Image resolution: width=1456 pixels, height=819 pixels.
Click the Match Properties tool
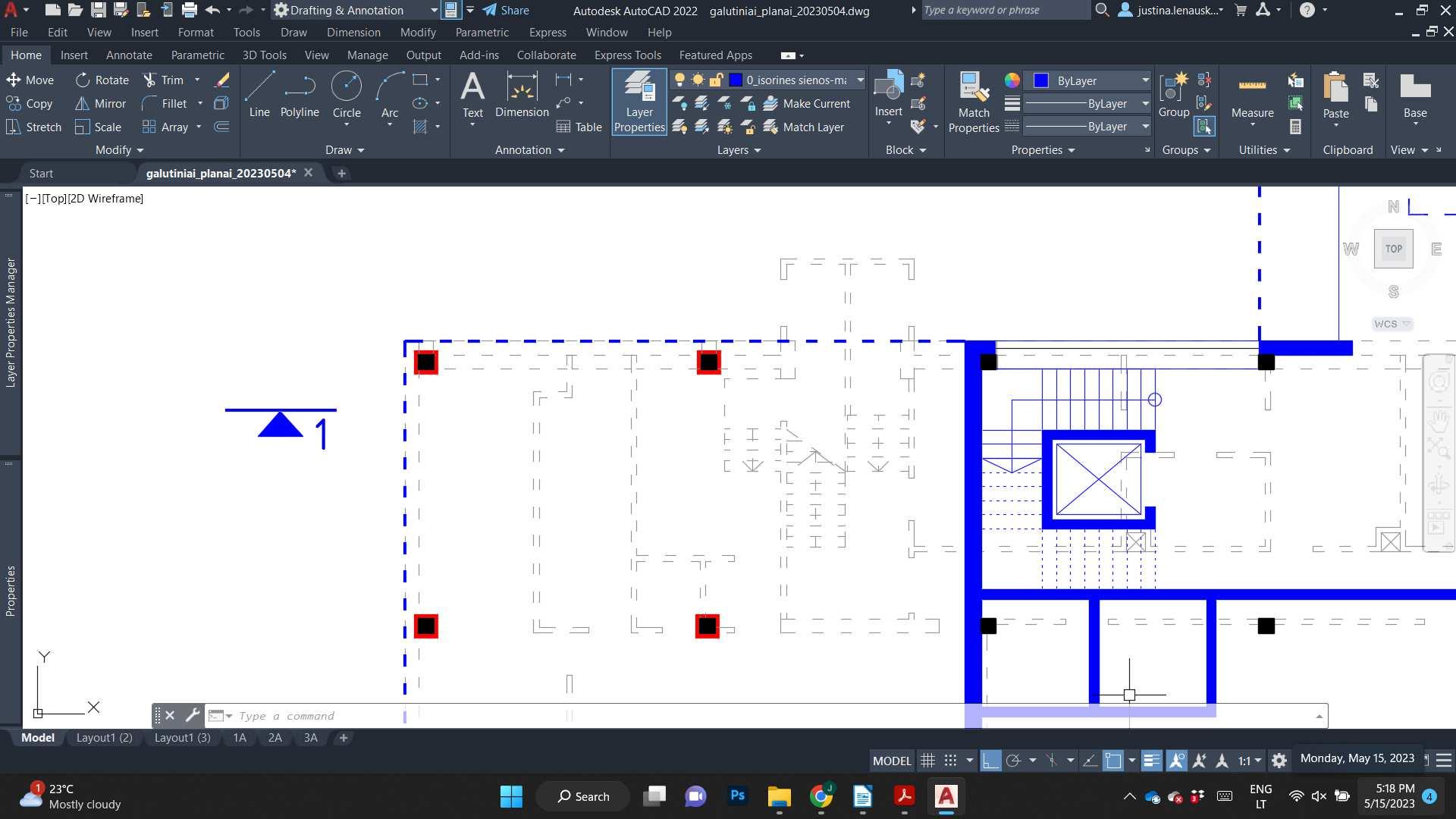coord(974,102)
